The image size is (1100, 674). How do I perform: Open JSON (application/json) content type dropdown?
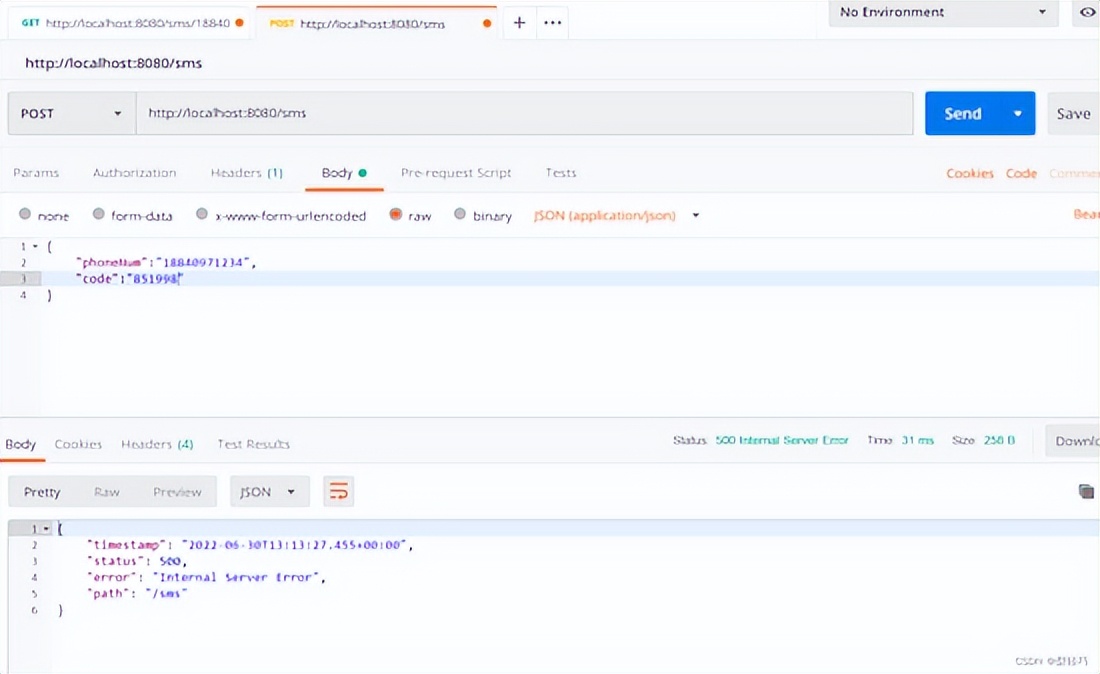tap(616, 215)
